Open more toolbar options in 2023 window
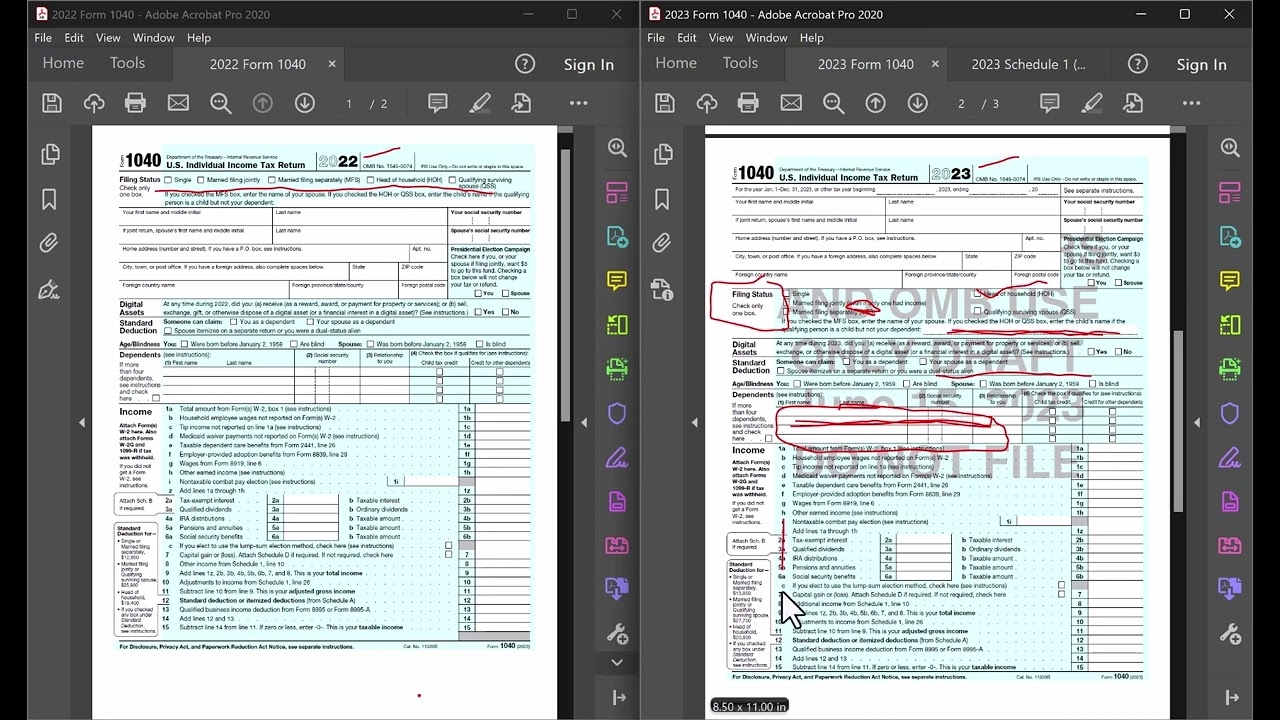1280x720 pixels. (1191, 103)
